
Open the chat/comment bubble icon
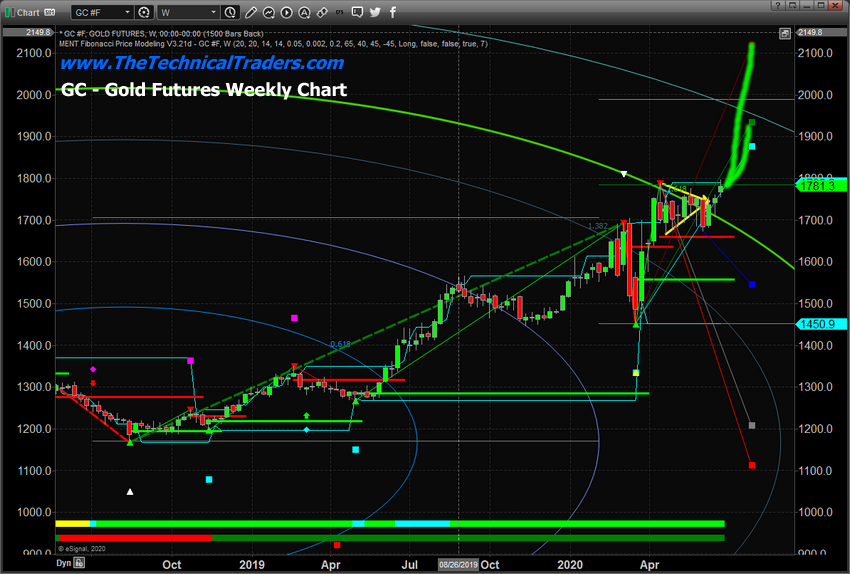click(x=357, y=12)
